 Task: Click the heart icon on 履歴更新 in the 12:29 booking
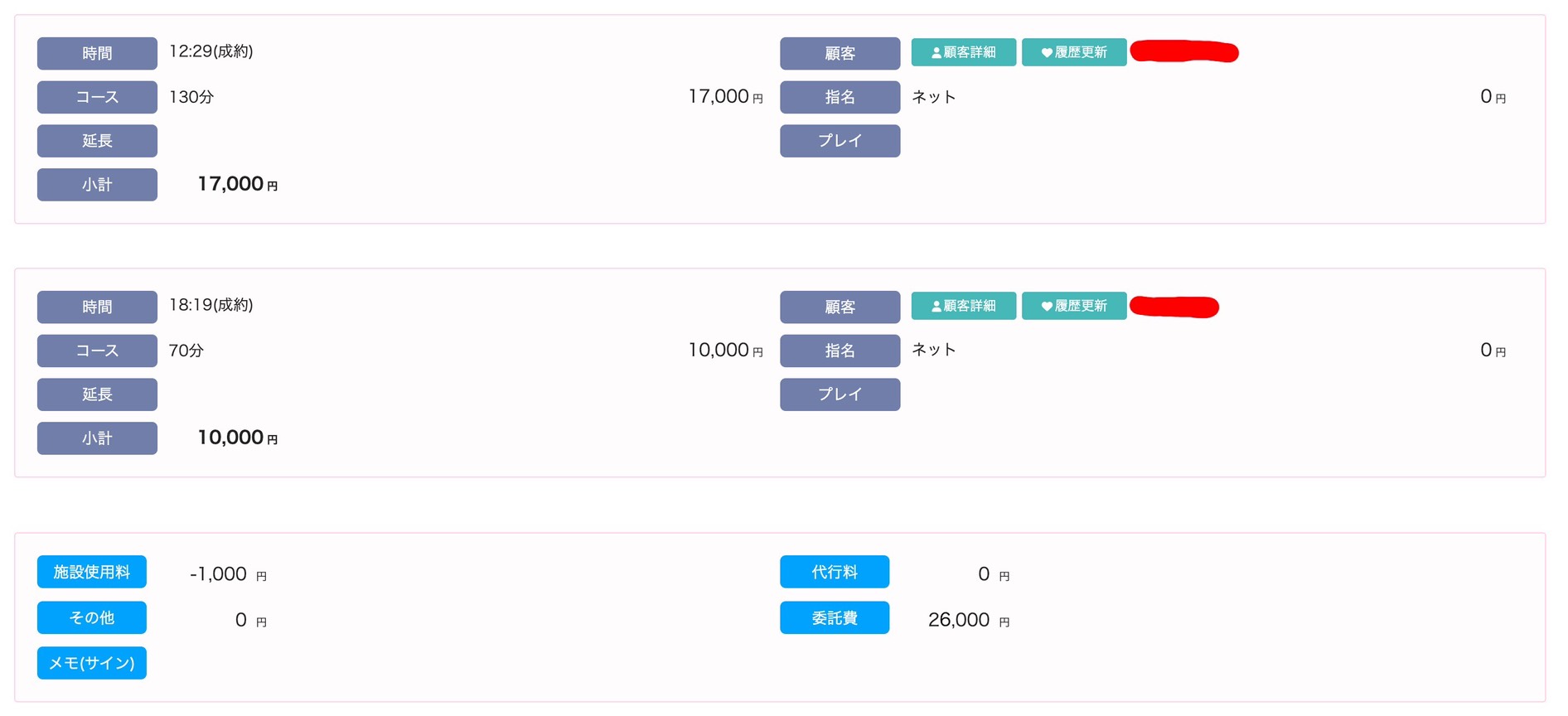pos(1047,53)
